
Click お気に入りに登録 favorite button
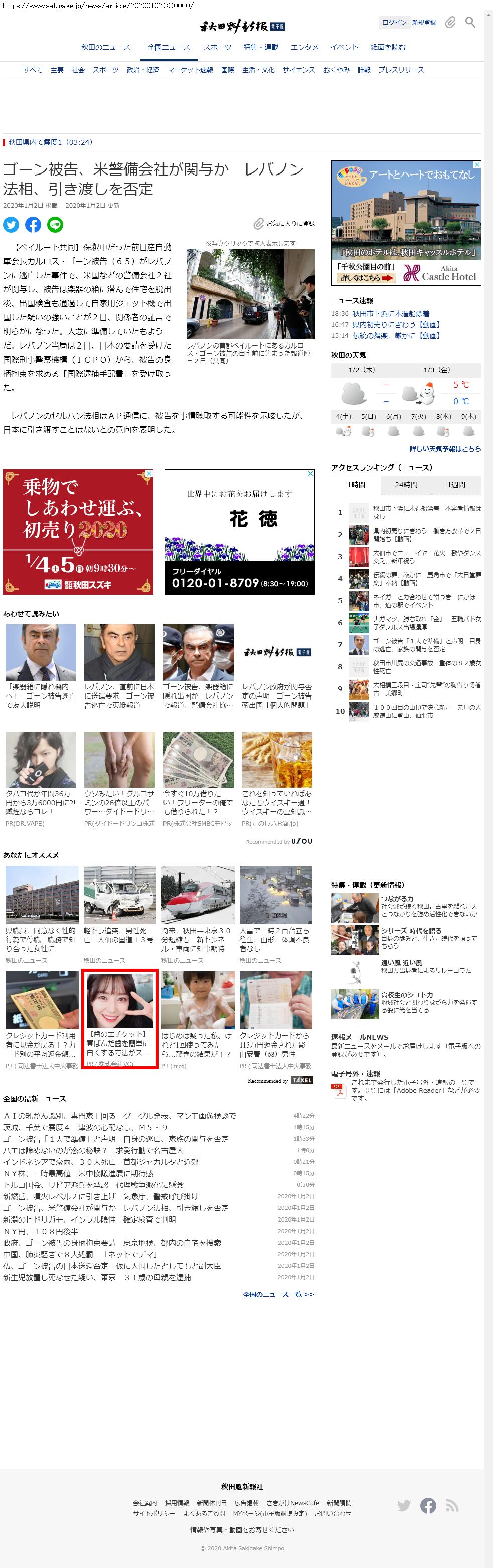pyautogui.click(x=285, y=224)
